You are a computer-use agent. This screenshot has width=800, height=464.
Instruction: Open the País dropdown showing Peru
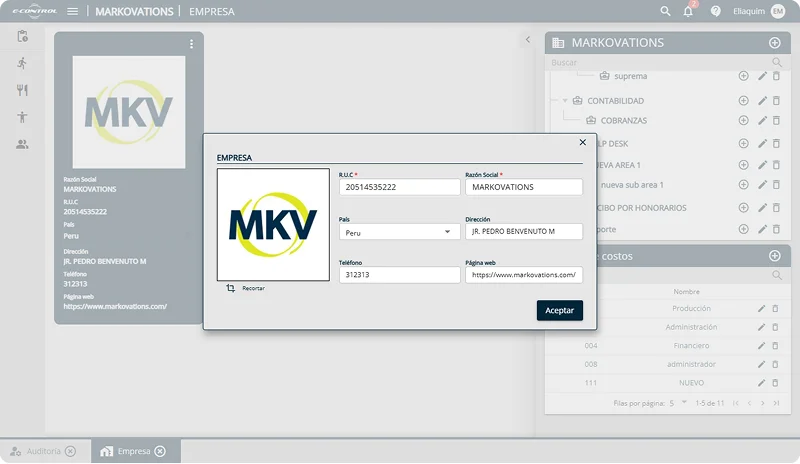[x=399, y=232]
